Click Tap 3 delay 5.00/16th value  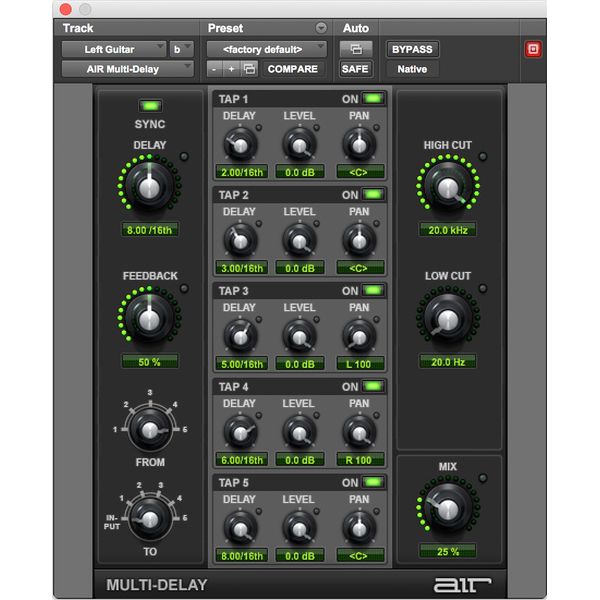coord(242,364)
